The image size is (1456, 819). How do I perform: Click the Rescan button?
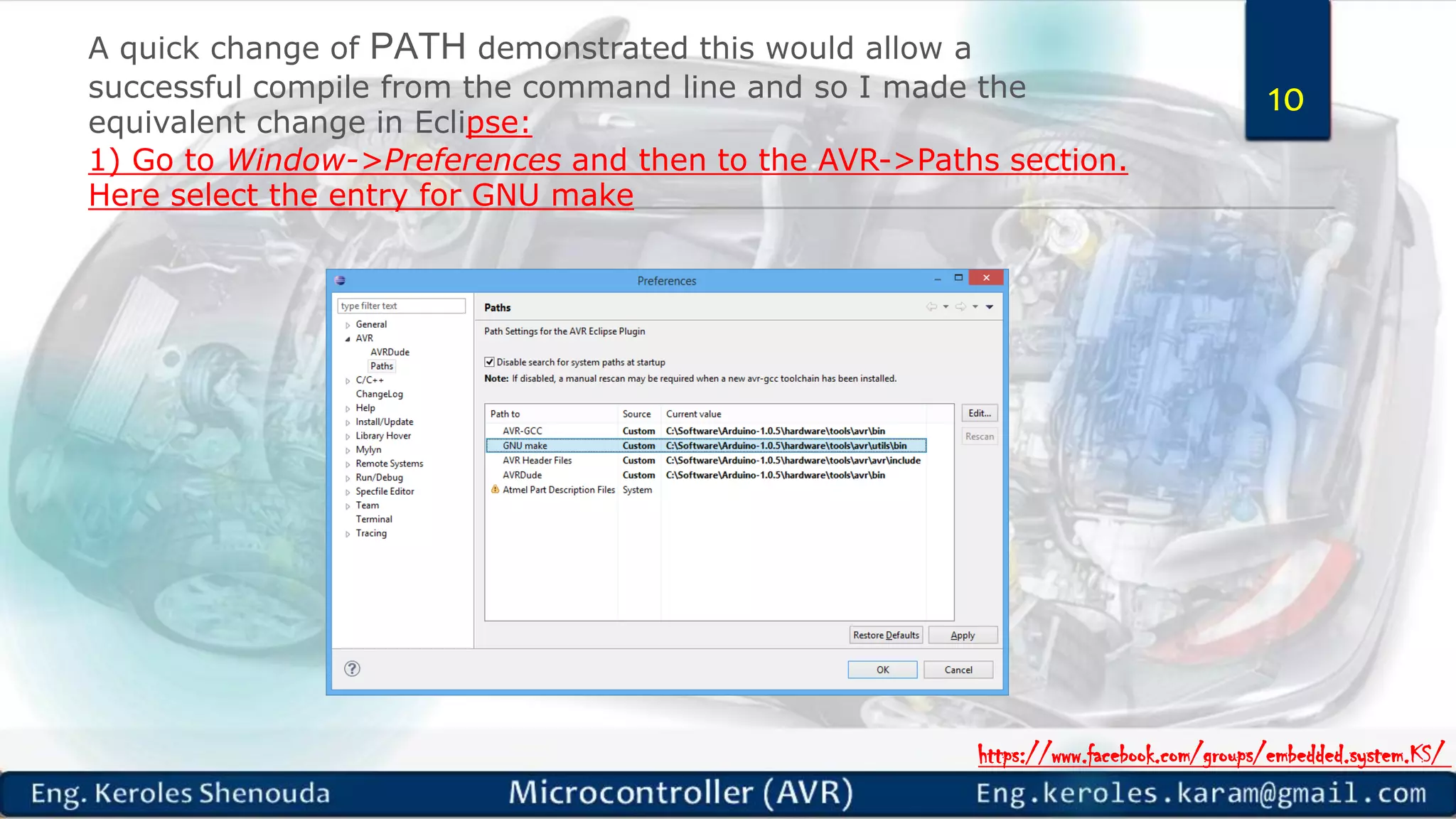coord(980,437)
